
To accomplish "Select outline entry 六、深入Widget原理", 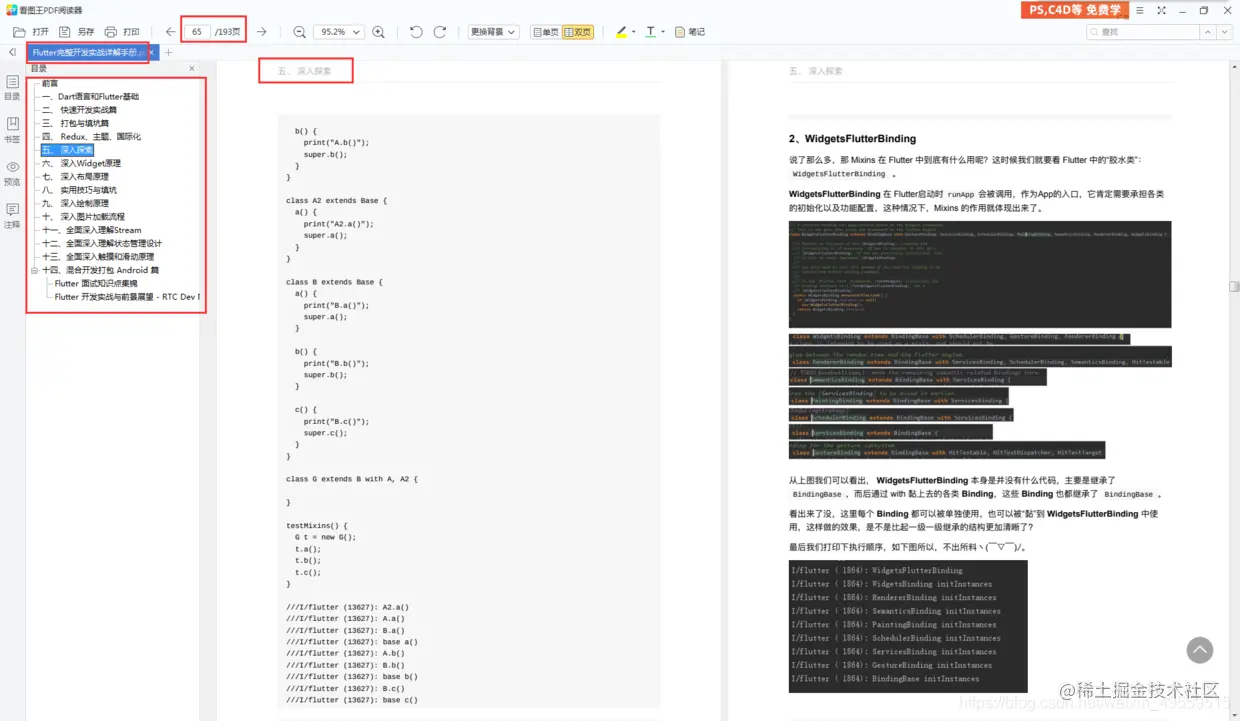I will pos(81,163).
